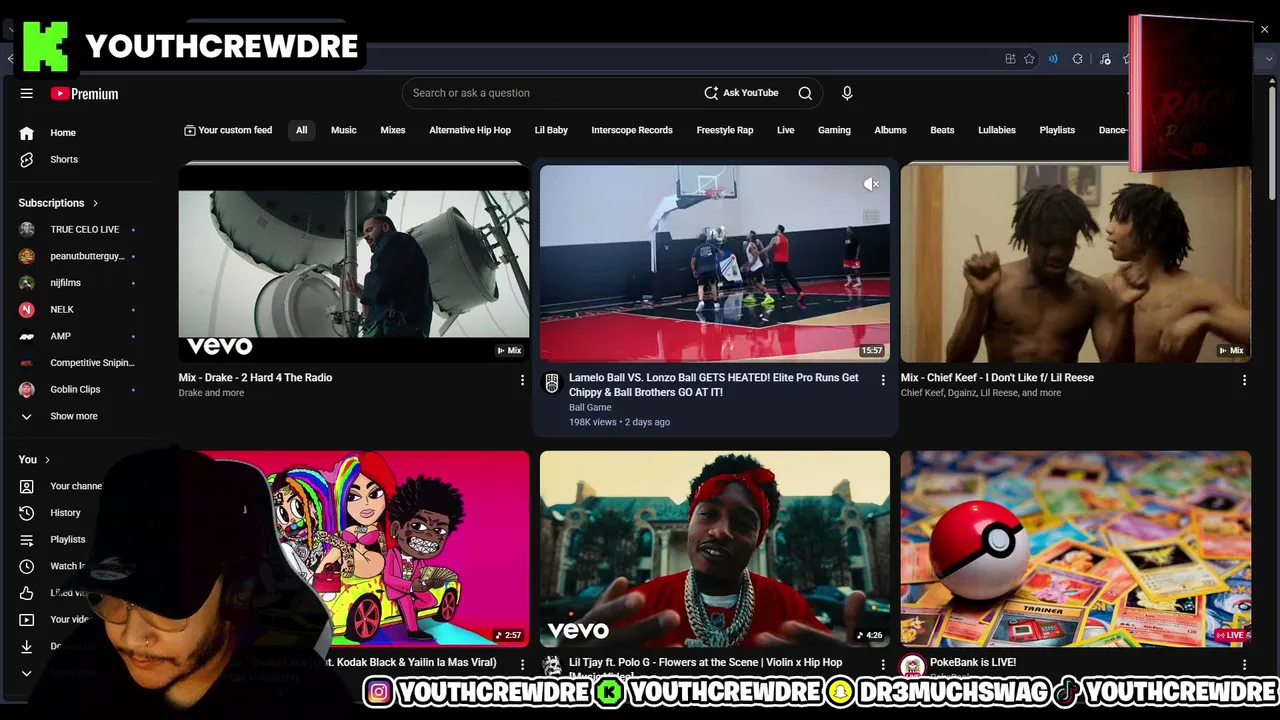Open options for PokeBank live stream
1280x720 pixels.
(1244, 664)
